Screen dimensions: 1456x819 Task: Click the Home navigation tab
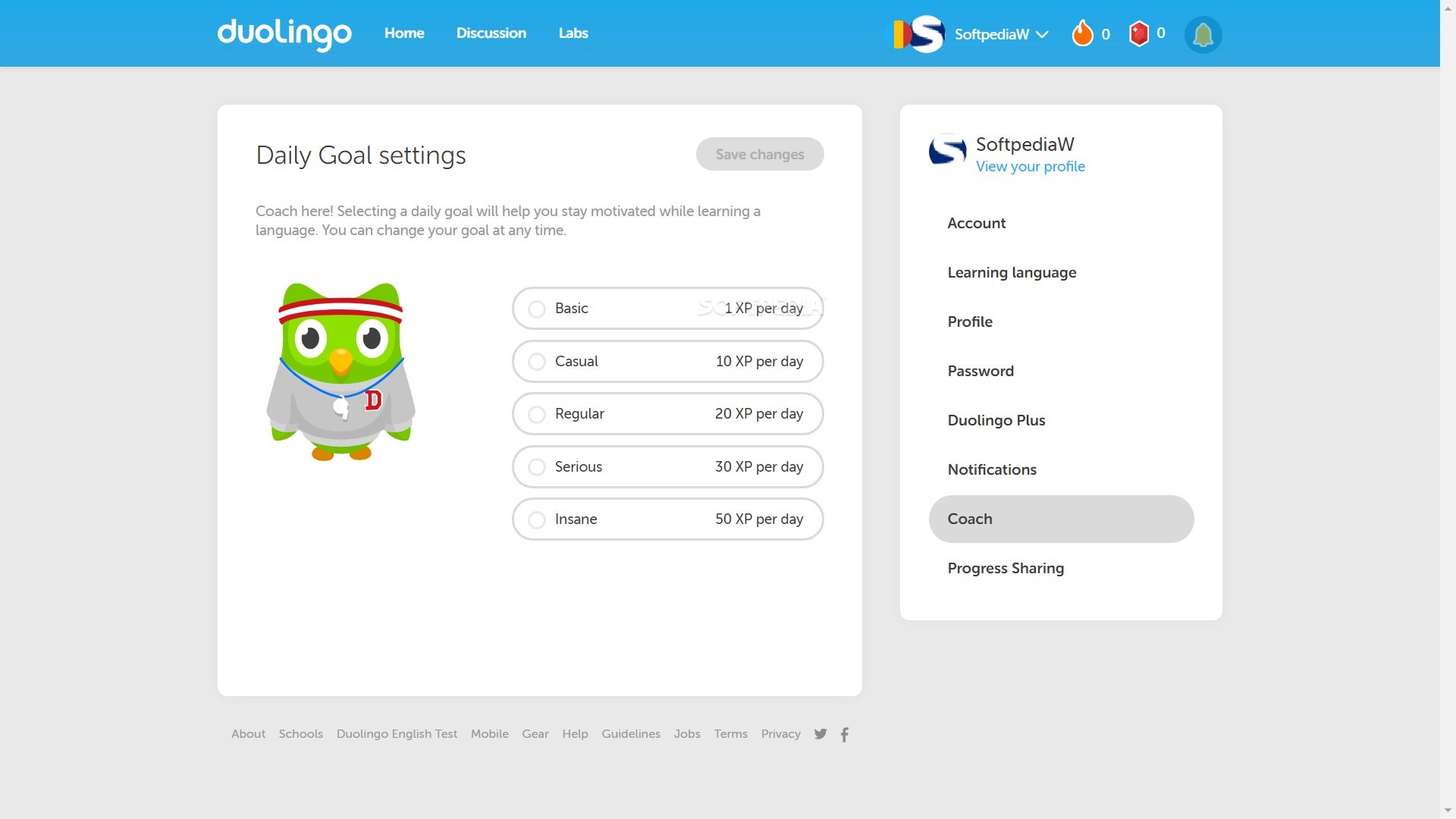(x=404, y=33)
